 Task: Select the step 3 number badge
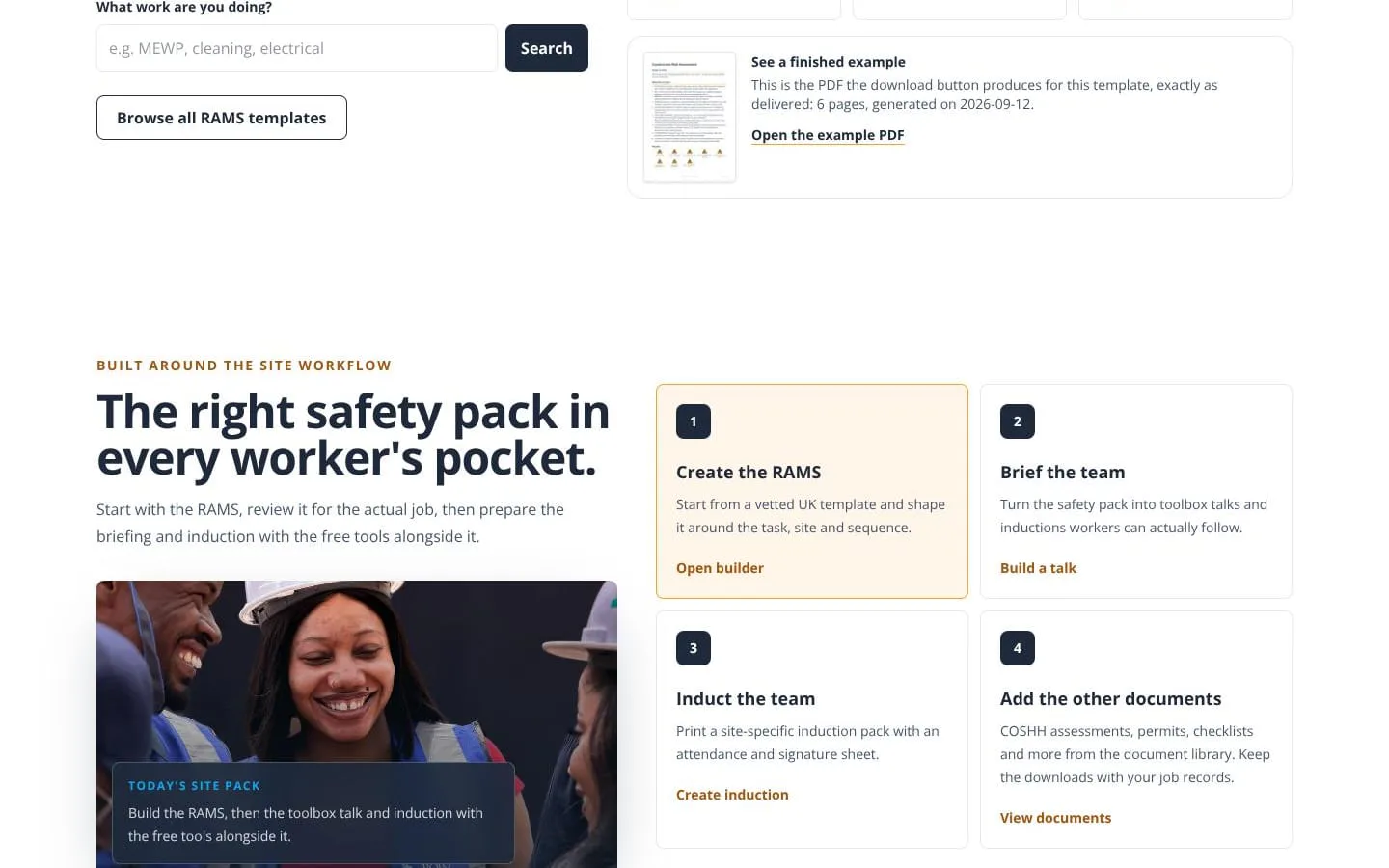coord(694,648)
